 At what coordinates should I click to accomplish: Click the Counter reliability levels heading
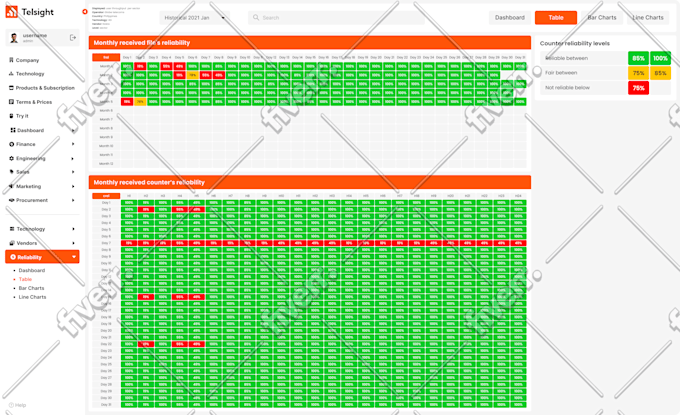(575, 43)
